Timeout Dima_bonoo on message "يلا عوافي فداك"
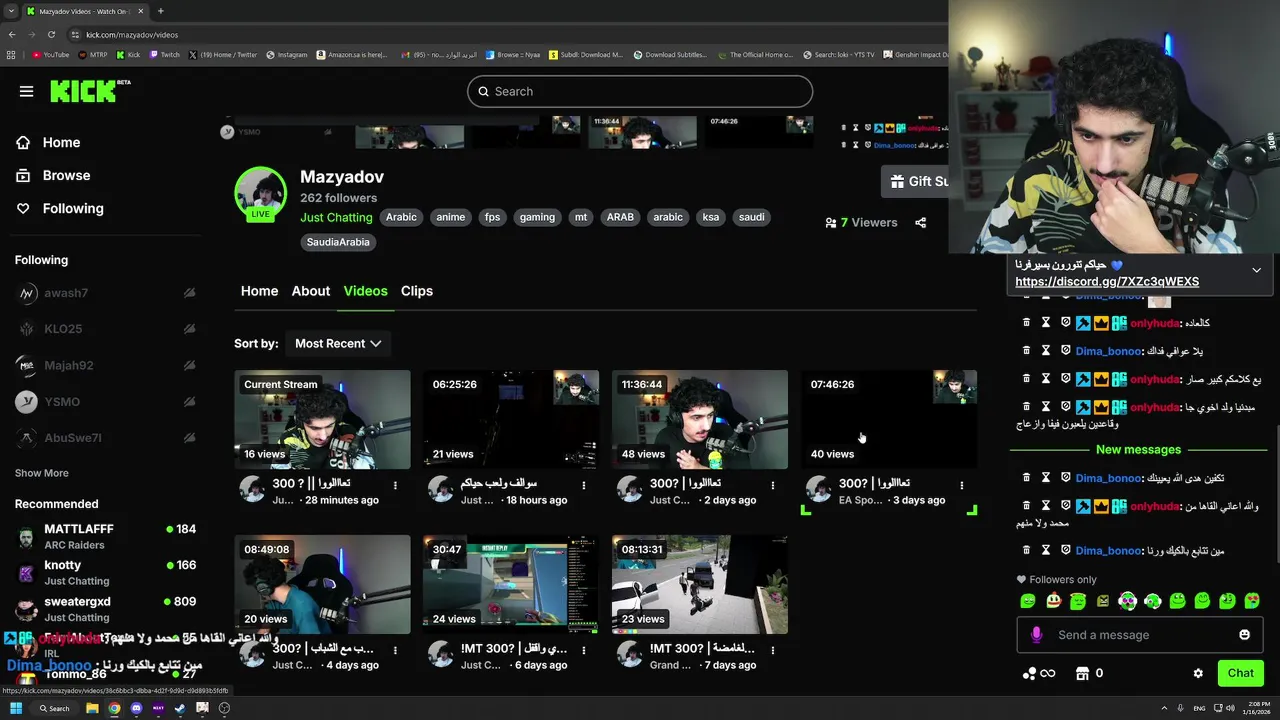 [1046, 351]
